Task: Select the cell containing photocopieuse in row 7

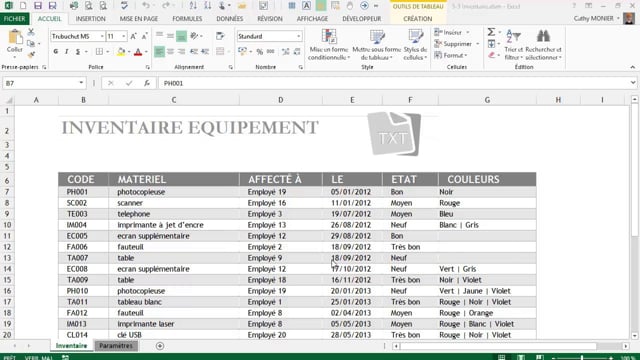Action: coord(174,192)
